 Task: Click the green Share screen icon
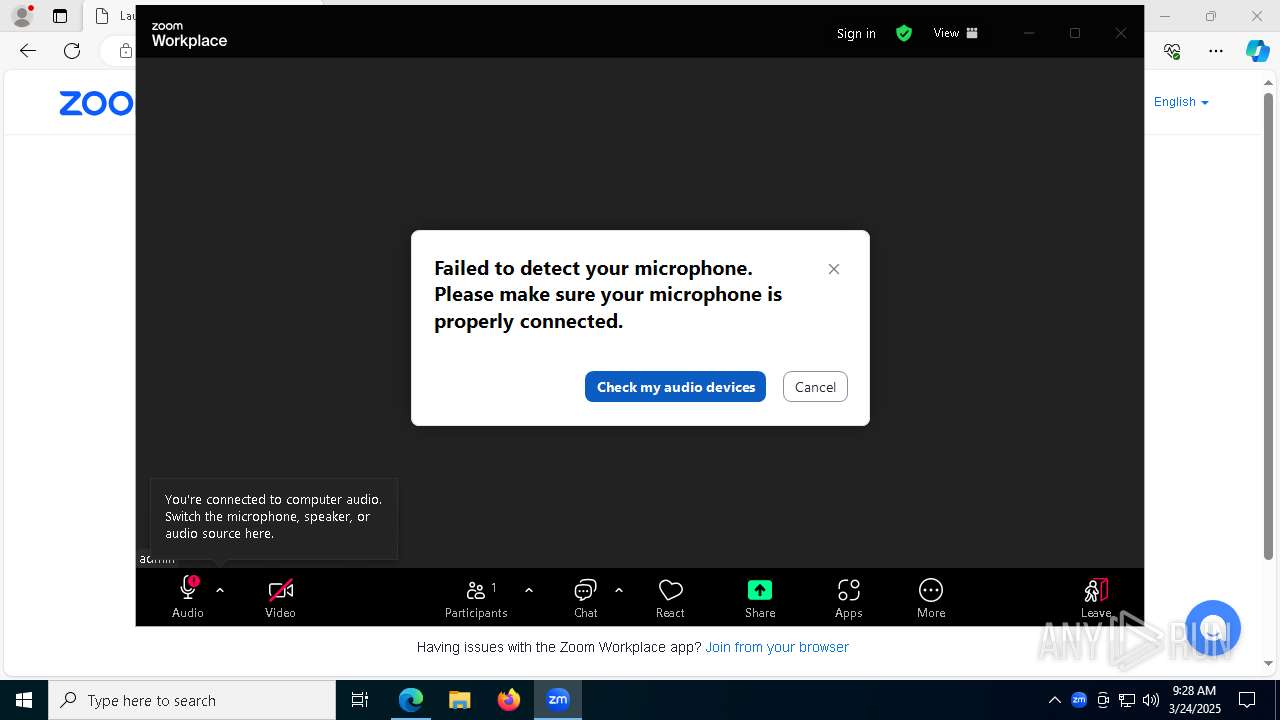[760, 590]
